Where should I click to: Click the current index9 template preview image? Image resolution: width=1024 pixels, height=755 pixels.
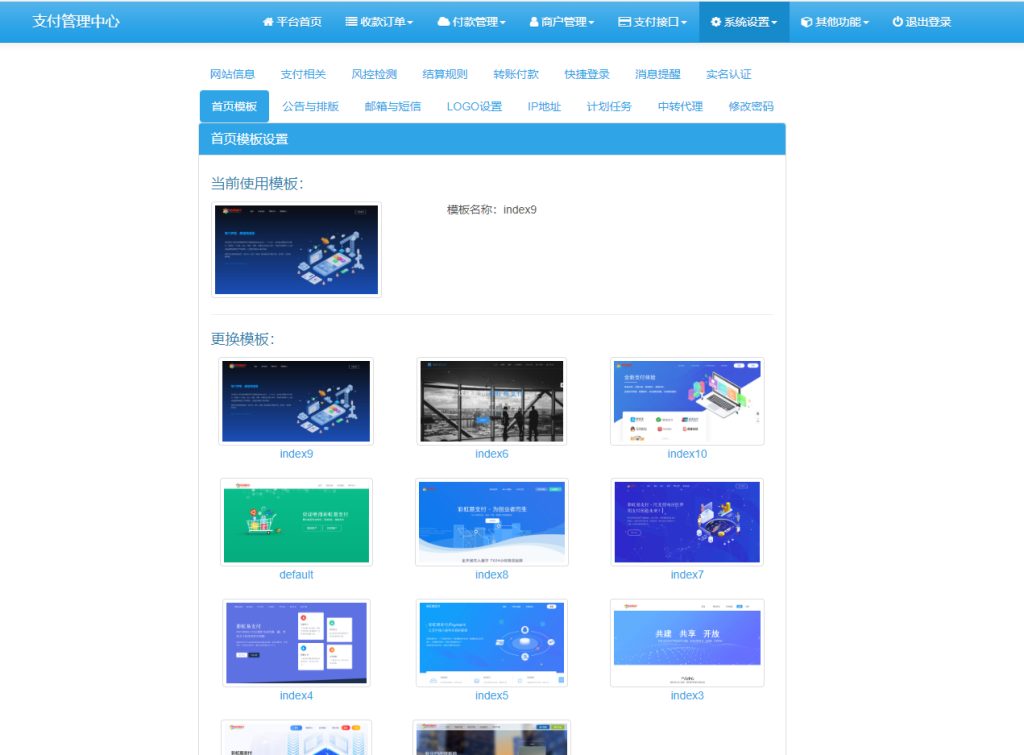[x=296, y=249]
